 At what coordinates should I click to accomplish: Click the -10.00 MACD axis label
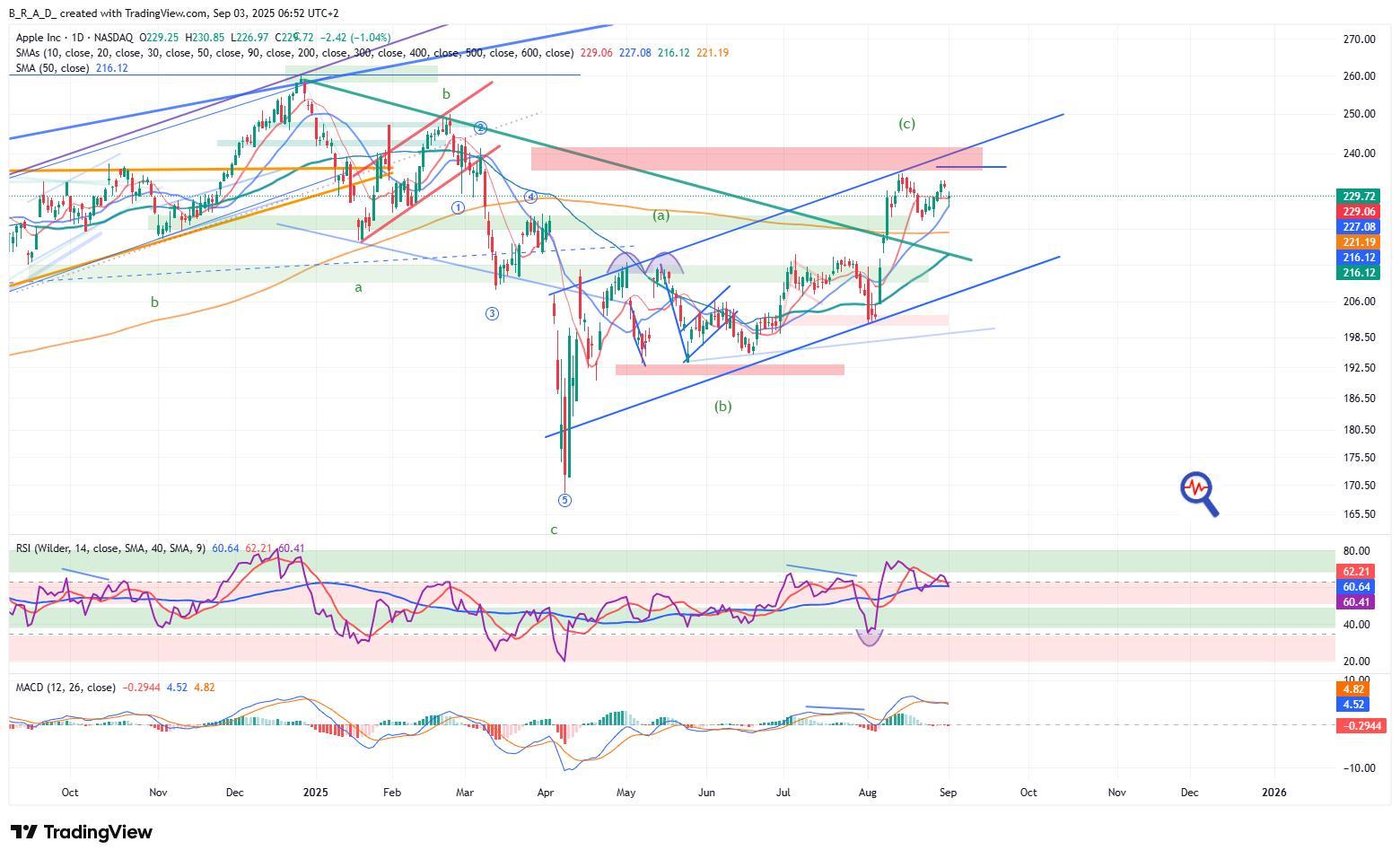(x=1357, y=768)
